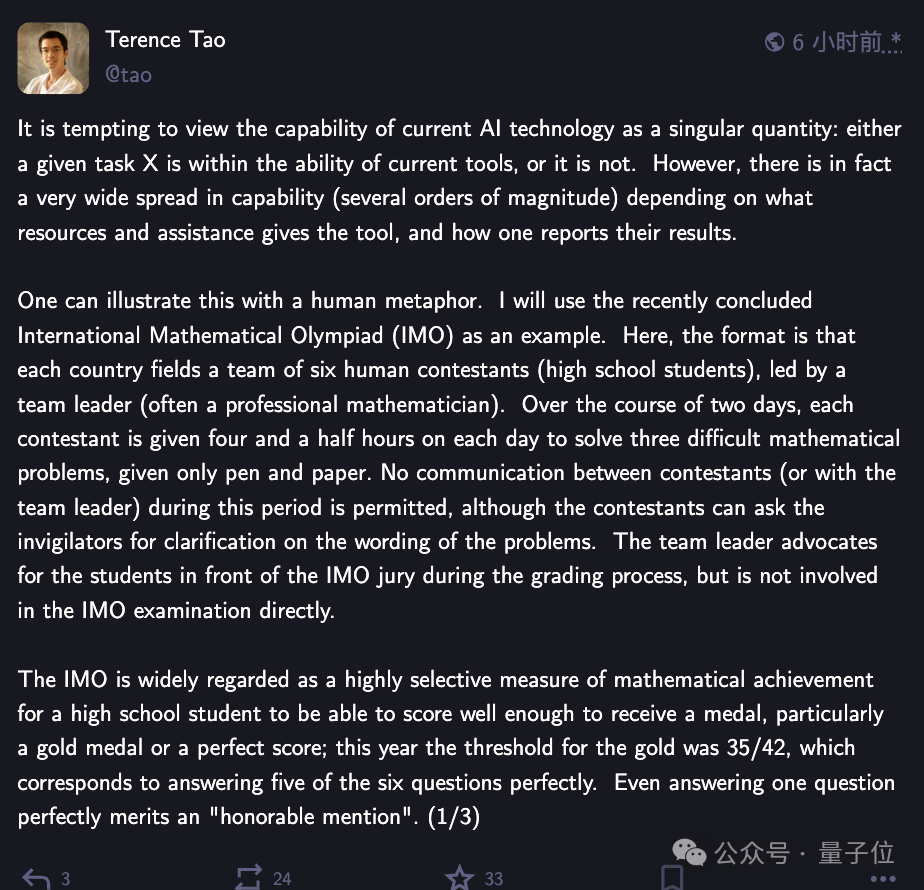This screenshot has height=890, width=924.
Task: Bookmark this post
Action: pyautogui.click(x=671, y=878)
